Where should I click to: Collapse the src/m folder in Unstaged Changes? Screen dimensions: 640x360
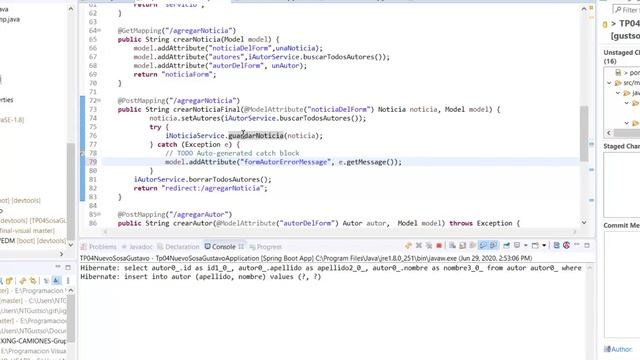pos(609,83)
